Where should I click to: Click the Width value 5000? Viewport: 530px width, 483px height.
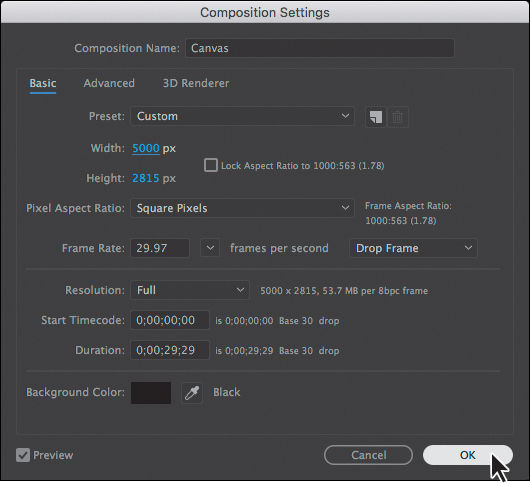pos(146,148)
